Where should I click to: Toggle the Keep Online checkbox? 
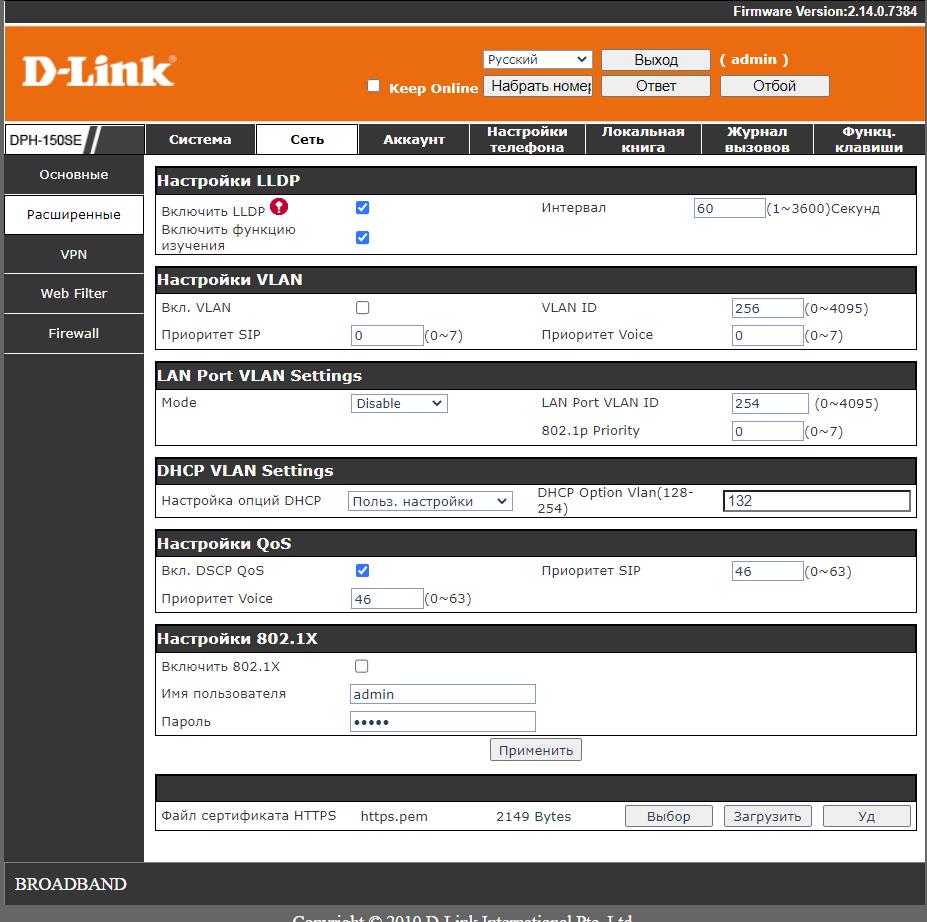pyautogui.click(x=373, y=86)
